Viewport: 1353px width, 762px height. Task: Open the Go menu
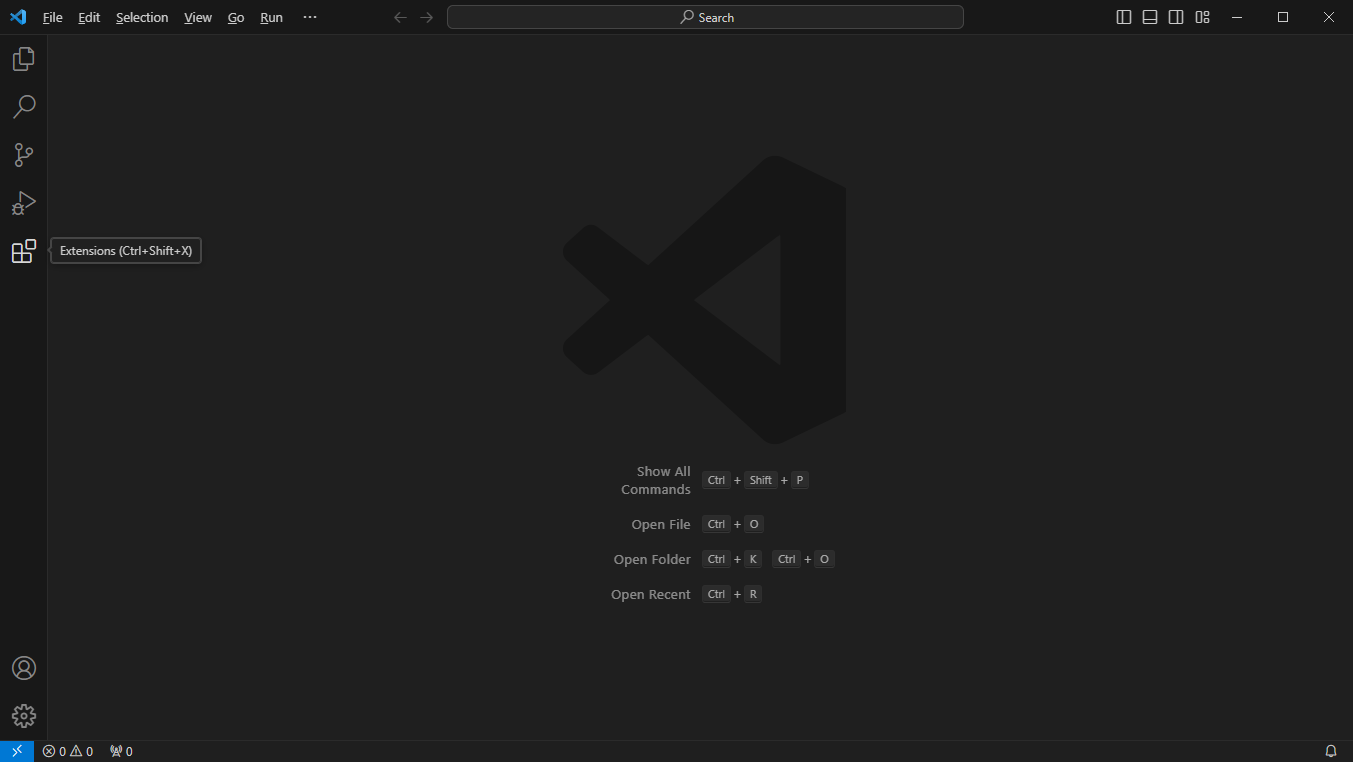[x=236, y=17]
